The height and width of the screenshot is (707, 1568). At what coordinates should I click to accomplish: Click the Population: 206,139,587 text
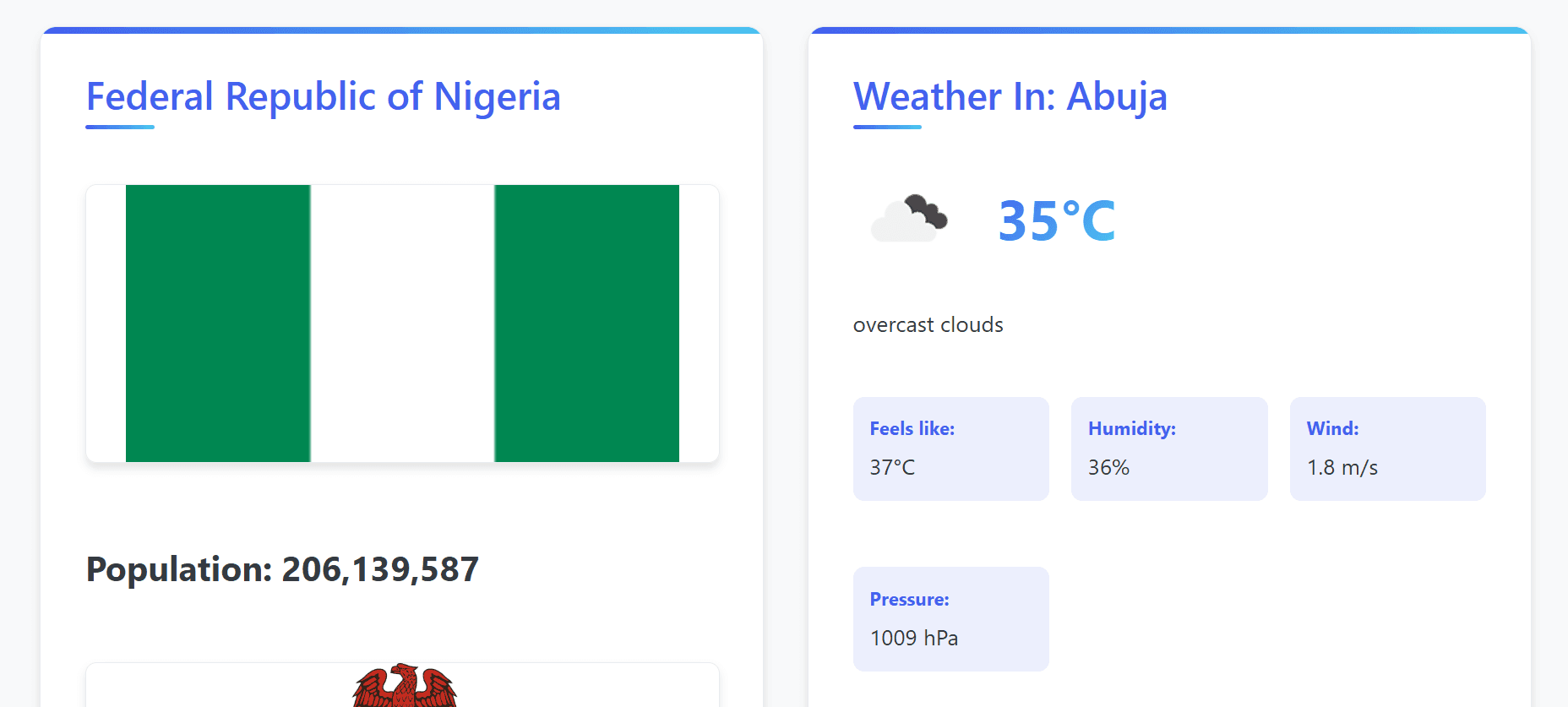point(282,568)
